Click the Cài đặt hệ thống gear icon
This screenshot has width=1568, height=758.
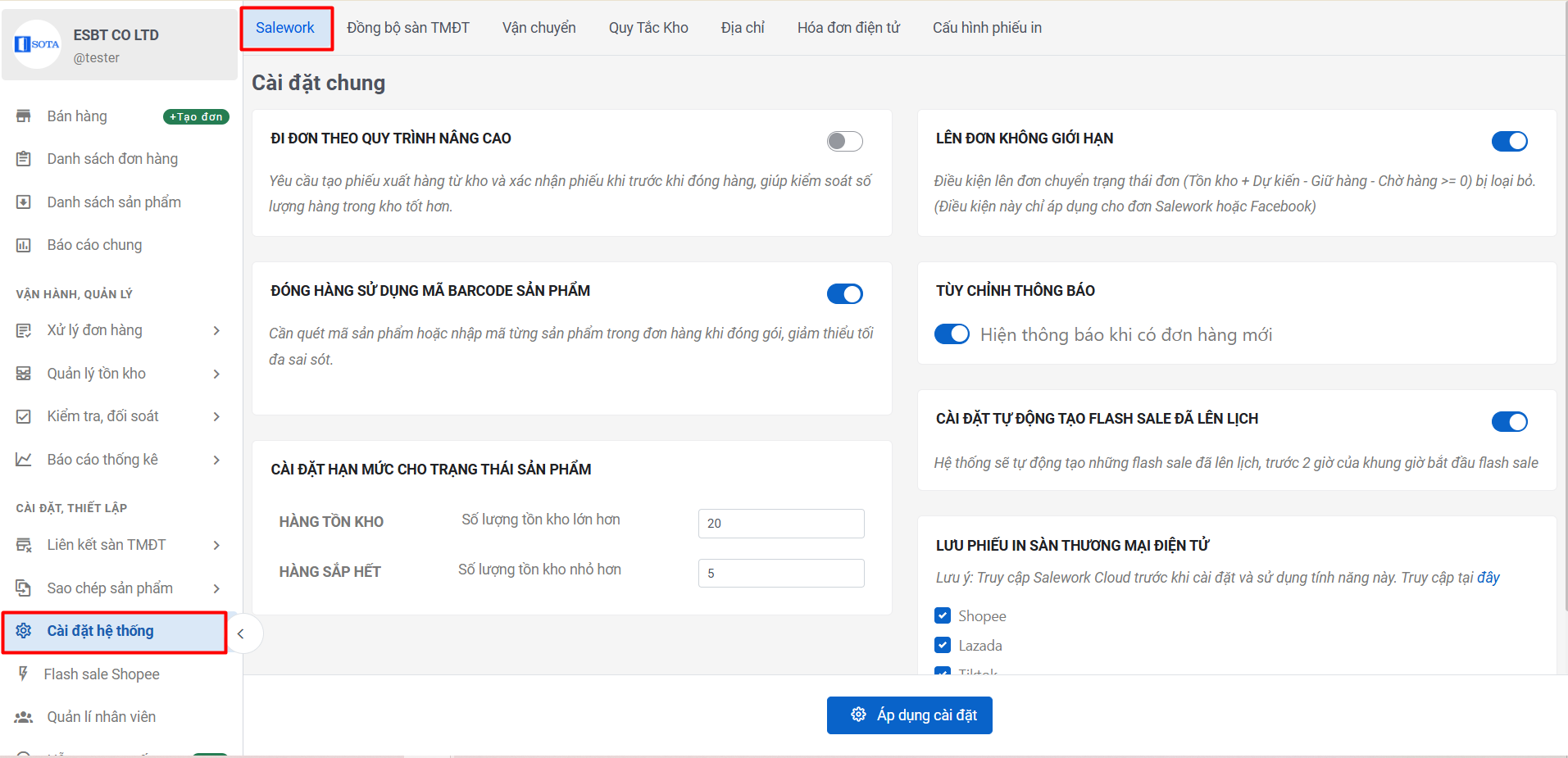pos(24,631)
